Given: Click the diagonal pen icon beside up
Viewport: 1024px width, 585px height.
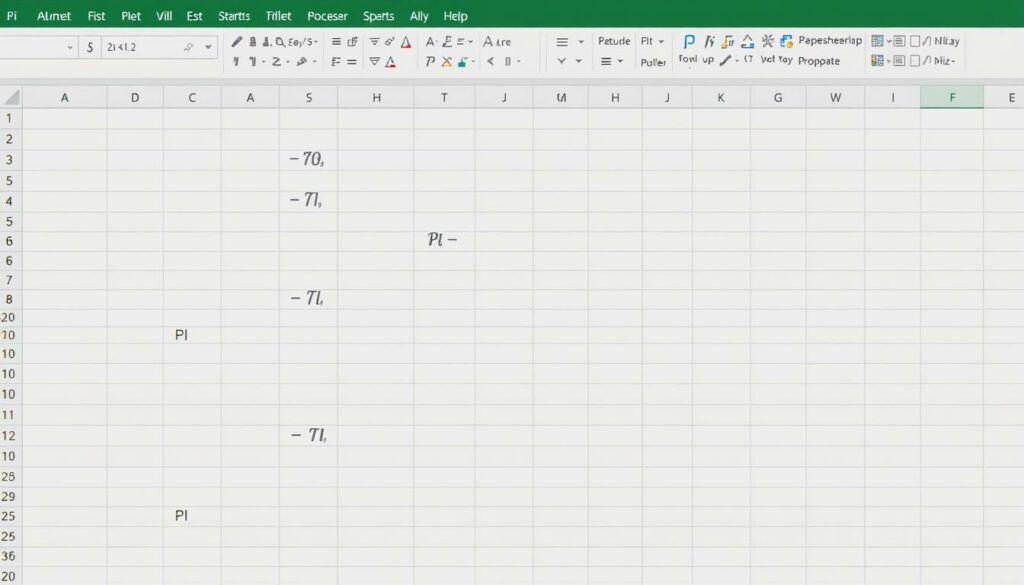Looking at the screenshot, I should pyautogui.click(x=725, y=61).
